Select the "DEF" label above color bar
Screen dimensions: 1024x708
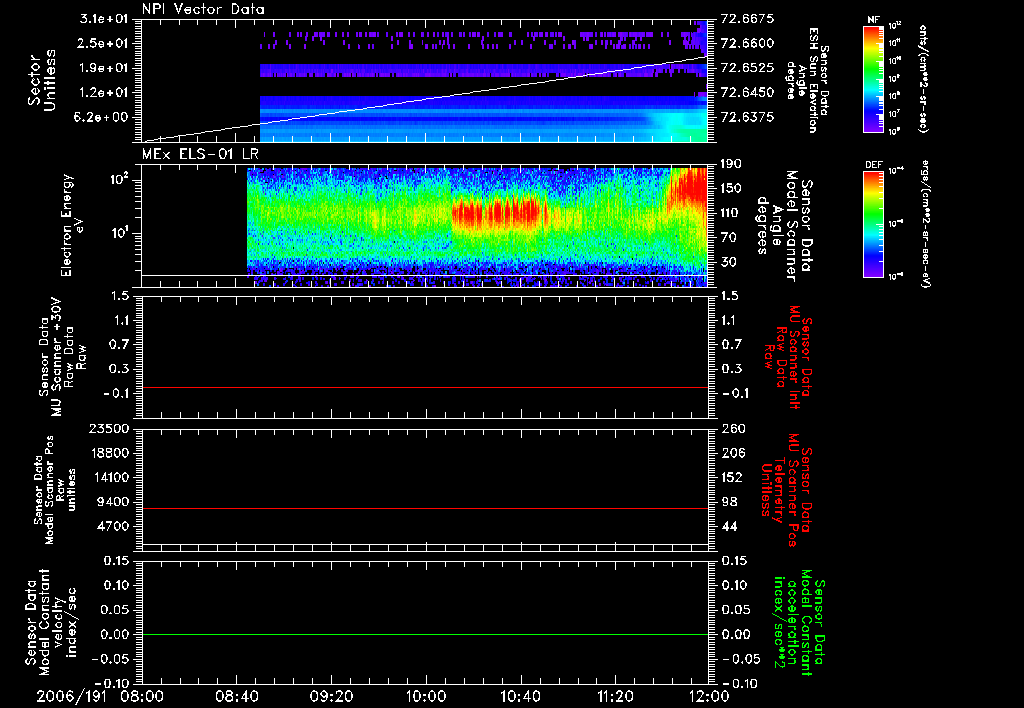point(873,165)
